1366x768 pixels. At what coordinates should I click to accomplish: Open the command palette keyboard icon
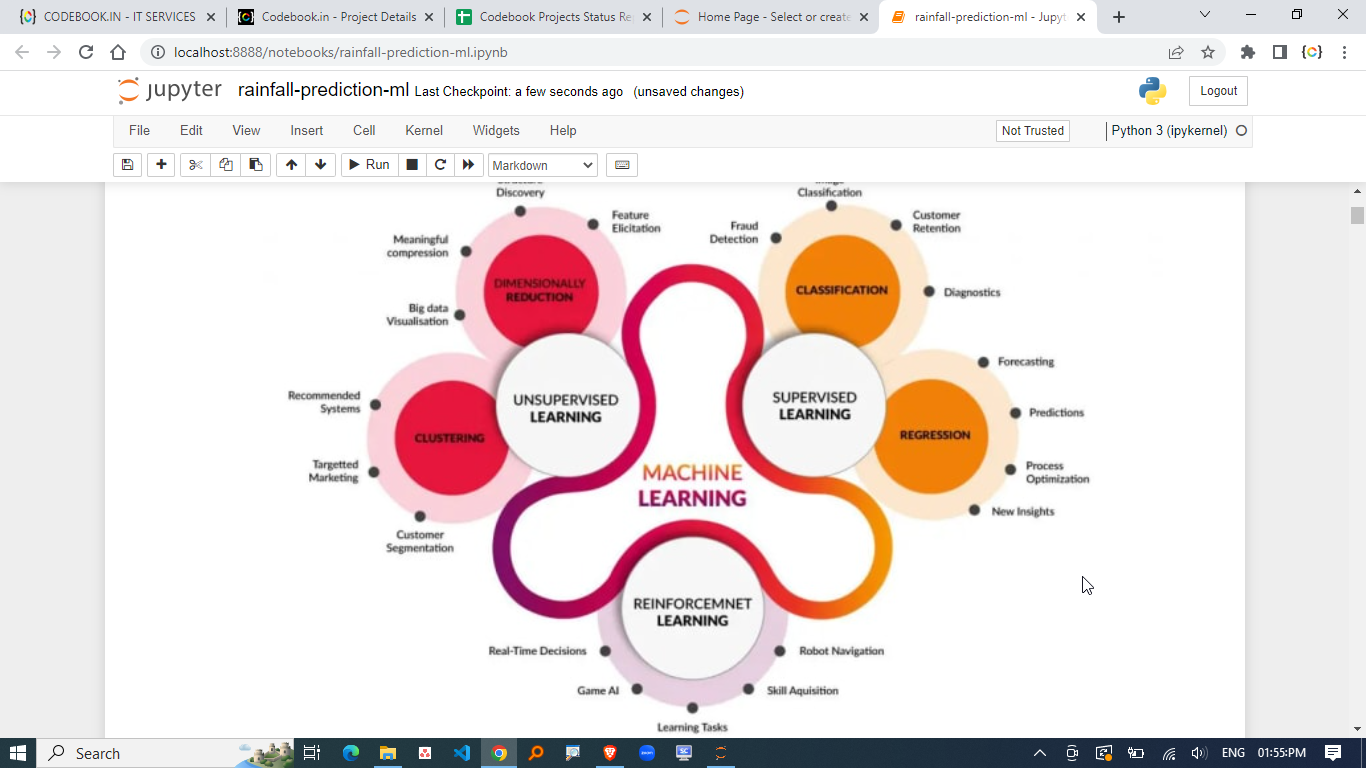(x=622, y=165)
